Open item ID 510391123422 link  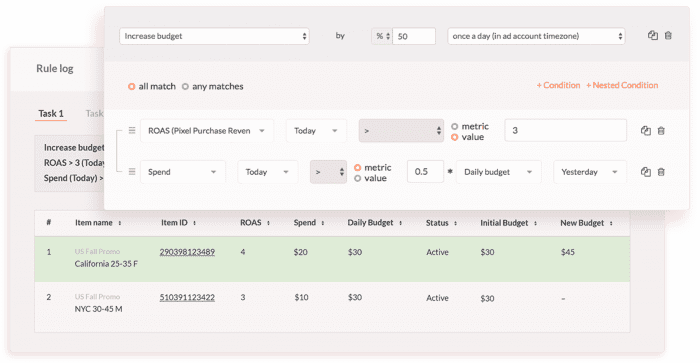(187, 297)
